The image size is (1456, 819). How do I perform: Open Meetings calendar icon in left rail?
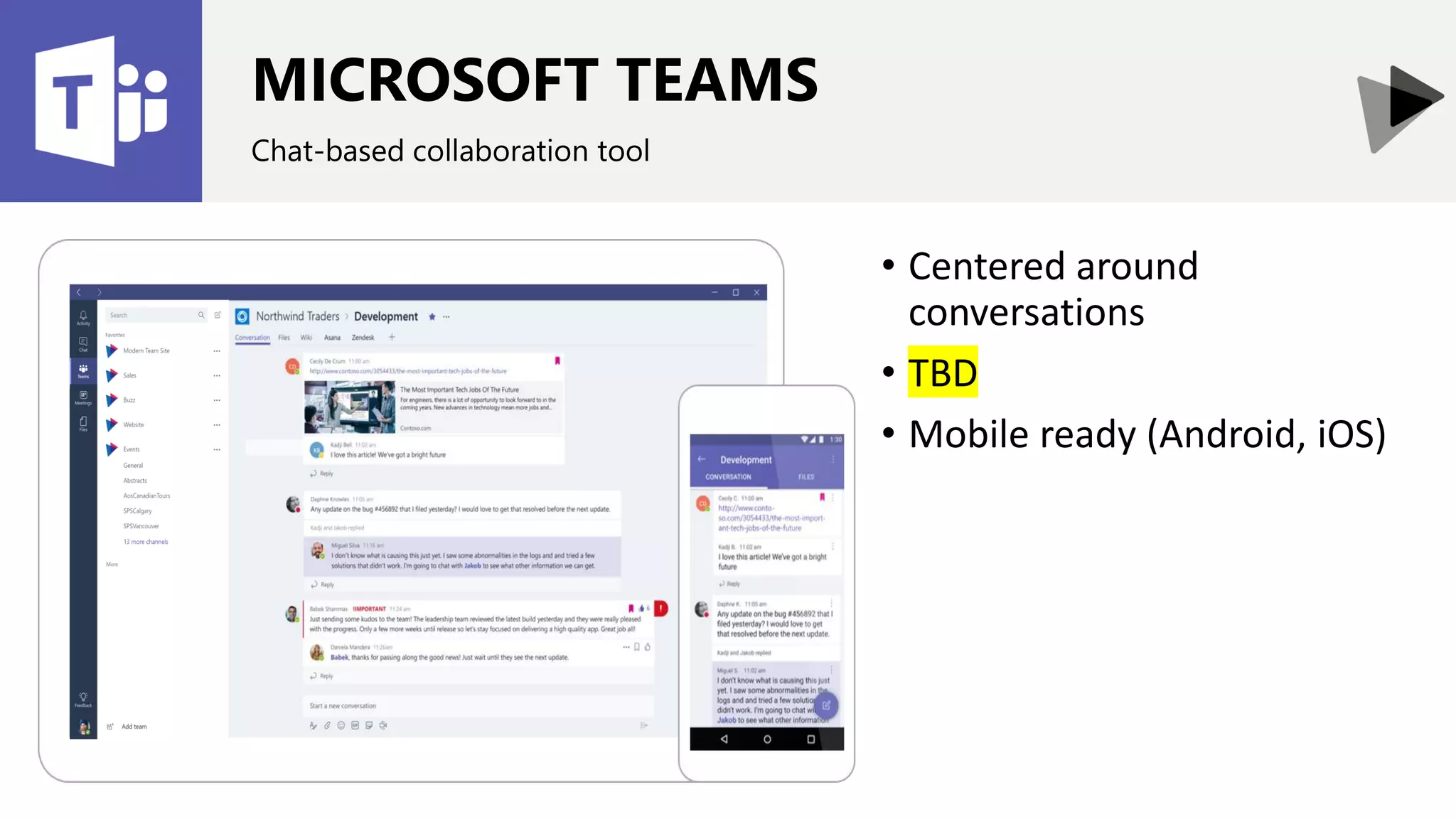pyautogui.click(x=83, y=397)
